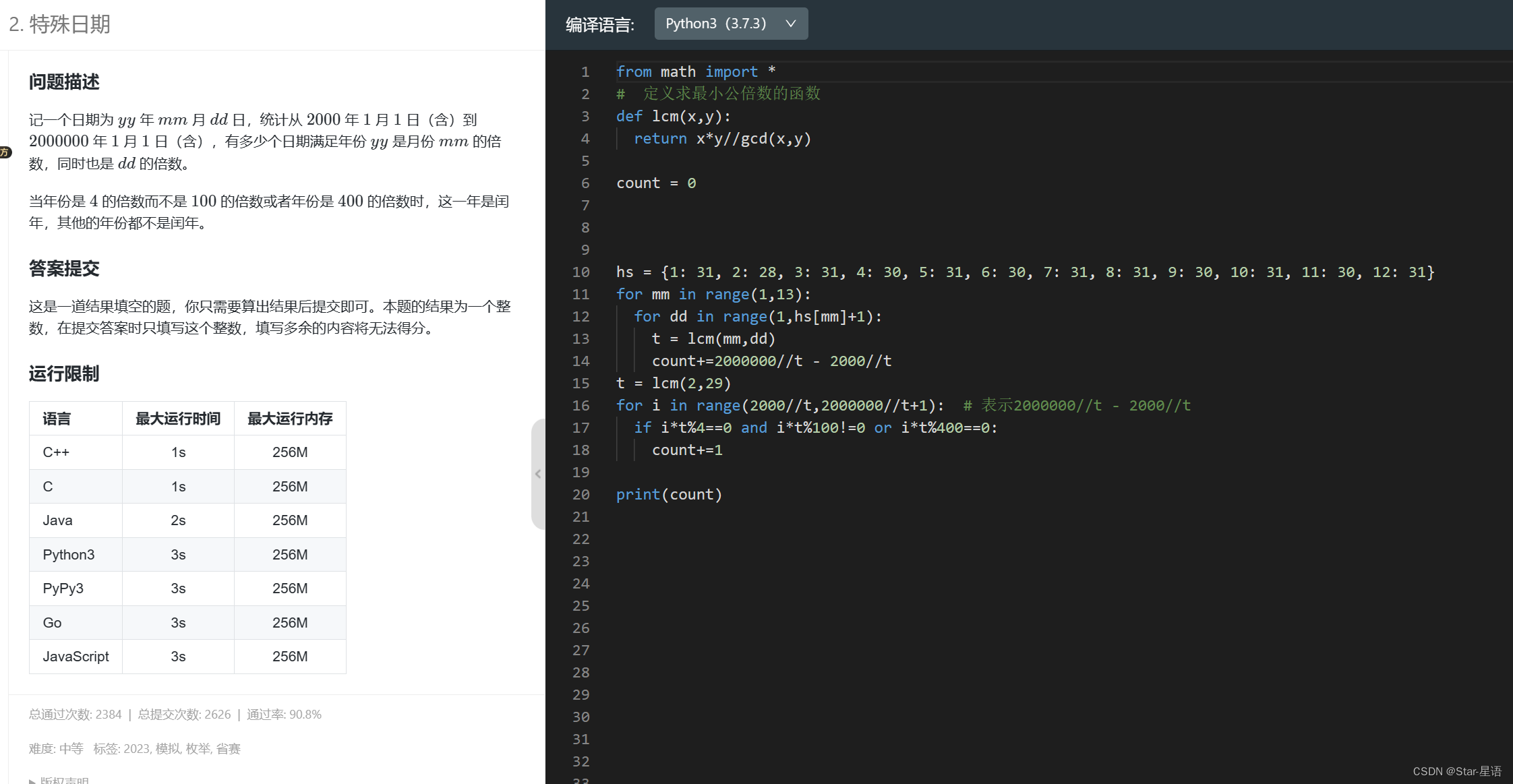Click the 'hs = {1: 31, ...}' dictionary line
Screen dimensions: 1513x784
(x=1026, y=272)
